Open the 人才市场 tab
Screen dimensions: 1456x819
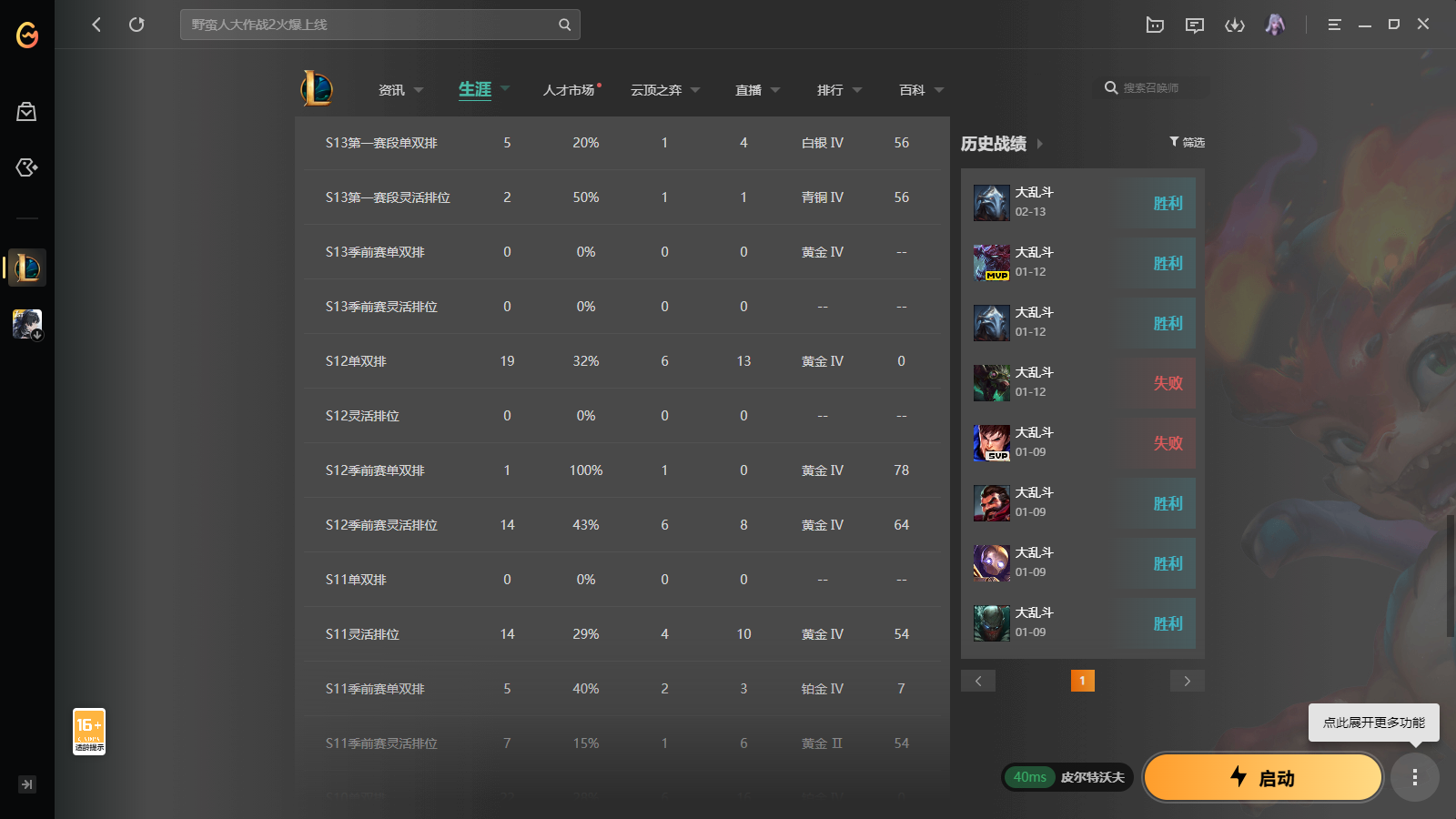(569, 90)
